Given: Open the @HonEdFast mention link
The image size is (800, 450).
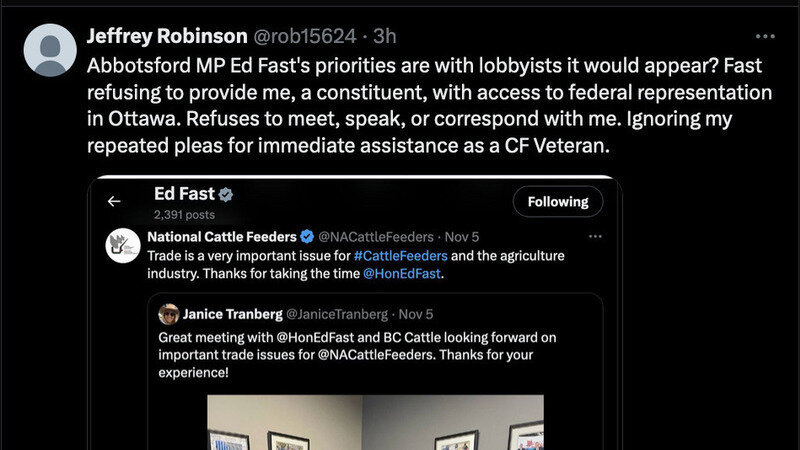Looking at the screenshot, I should [402, 274].
